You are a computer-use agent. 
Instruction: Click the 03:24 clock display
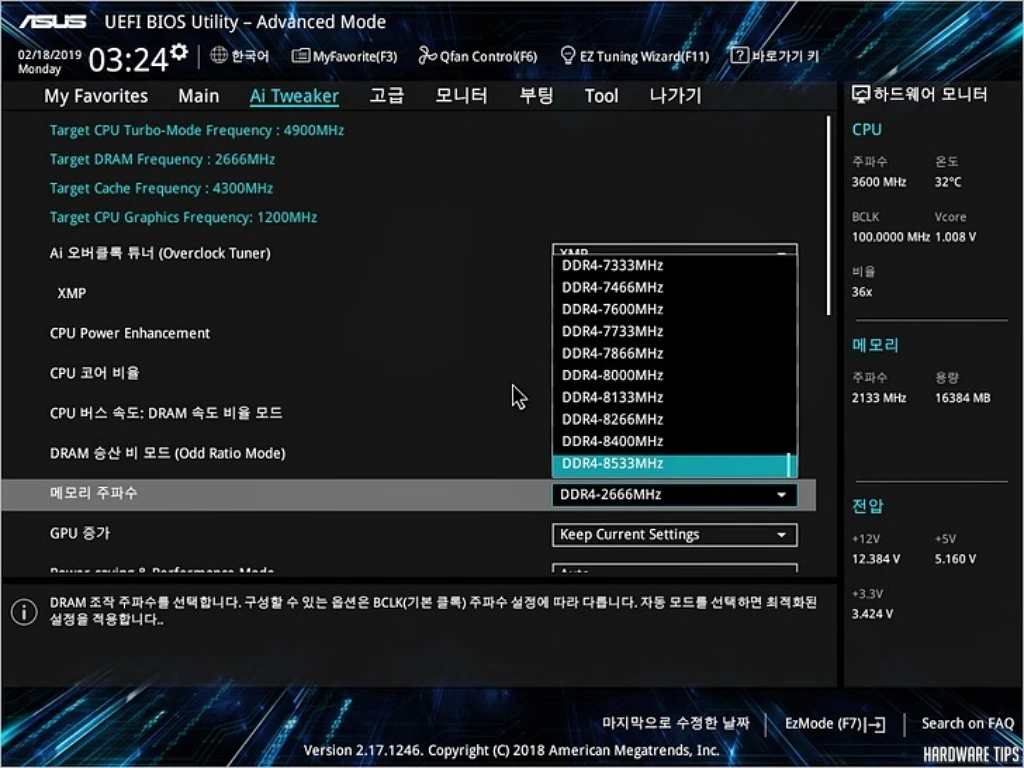click(x=129, y=61)
